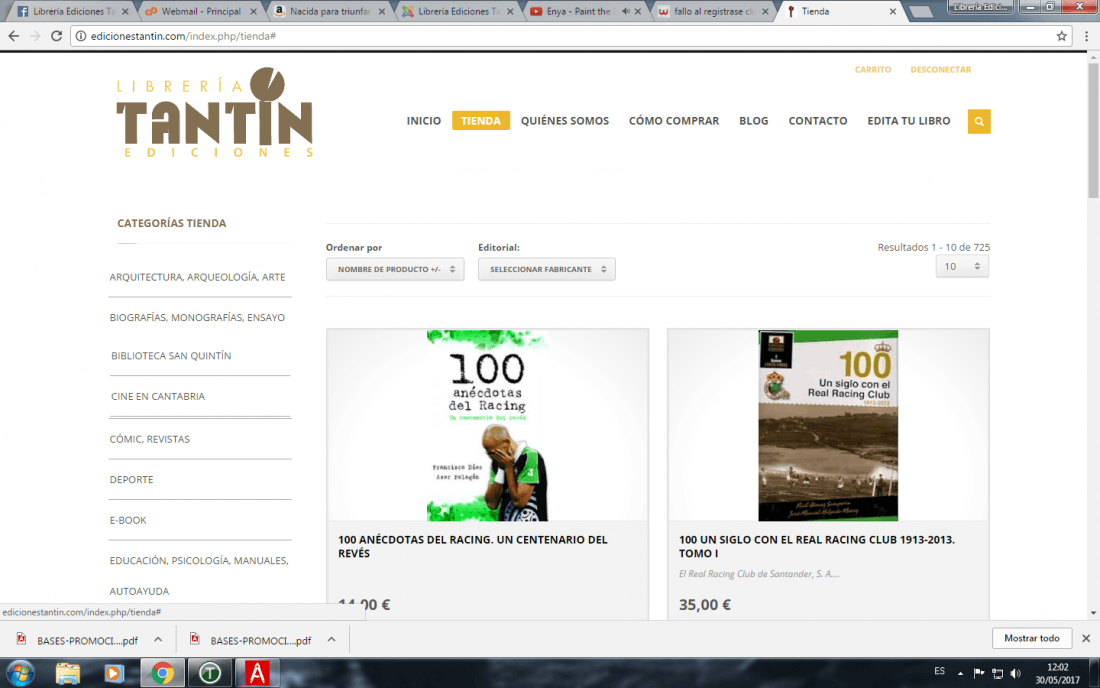Screen dimensions: 1100x688
Task: Bookmark this page with the star icon
Action: coord(1061,36)
